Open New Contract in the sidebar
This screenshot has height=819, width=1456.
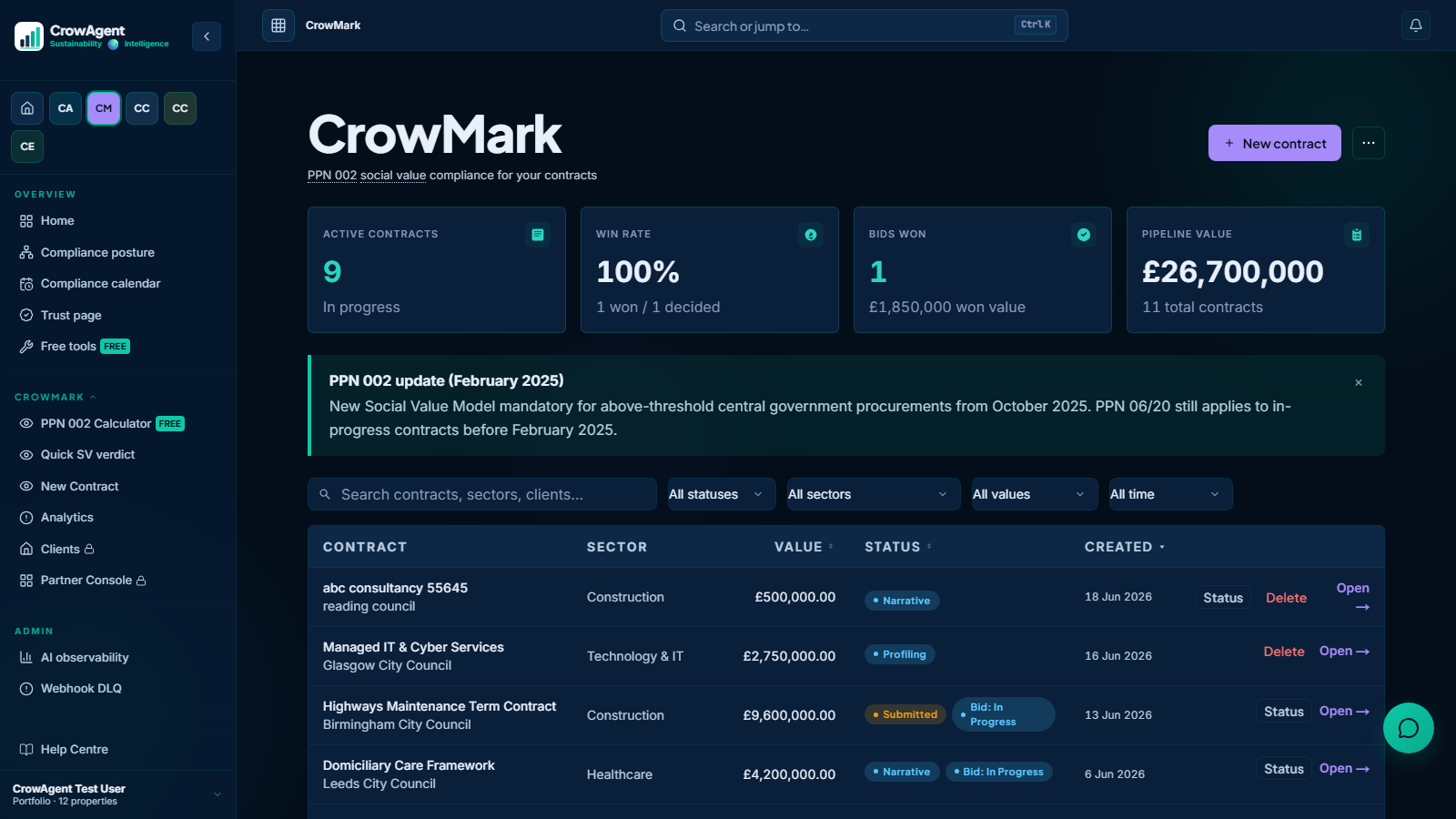pyautogui.click(x=117, y=487)
